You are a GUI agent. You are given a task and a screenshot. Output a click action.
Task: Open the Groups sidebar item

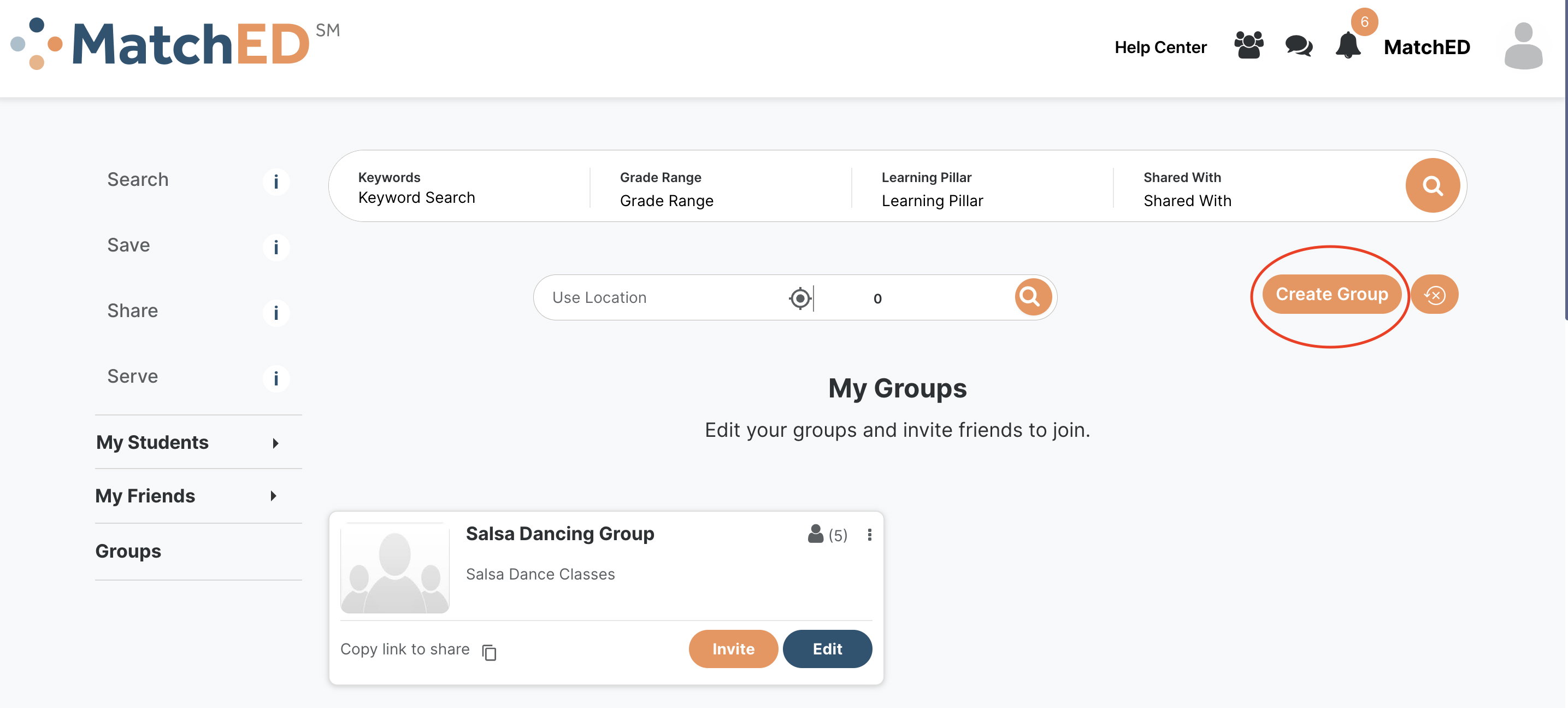[x=128, y=551]
